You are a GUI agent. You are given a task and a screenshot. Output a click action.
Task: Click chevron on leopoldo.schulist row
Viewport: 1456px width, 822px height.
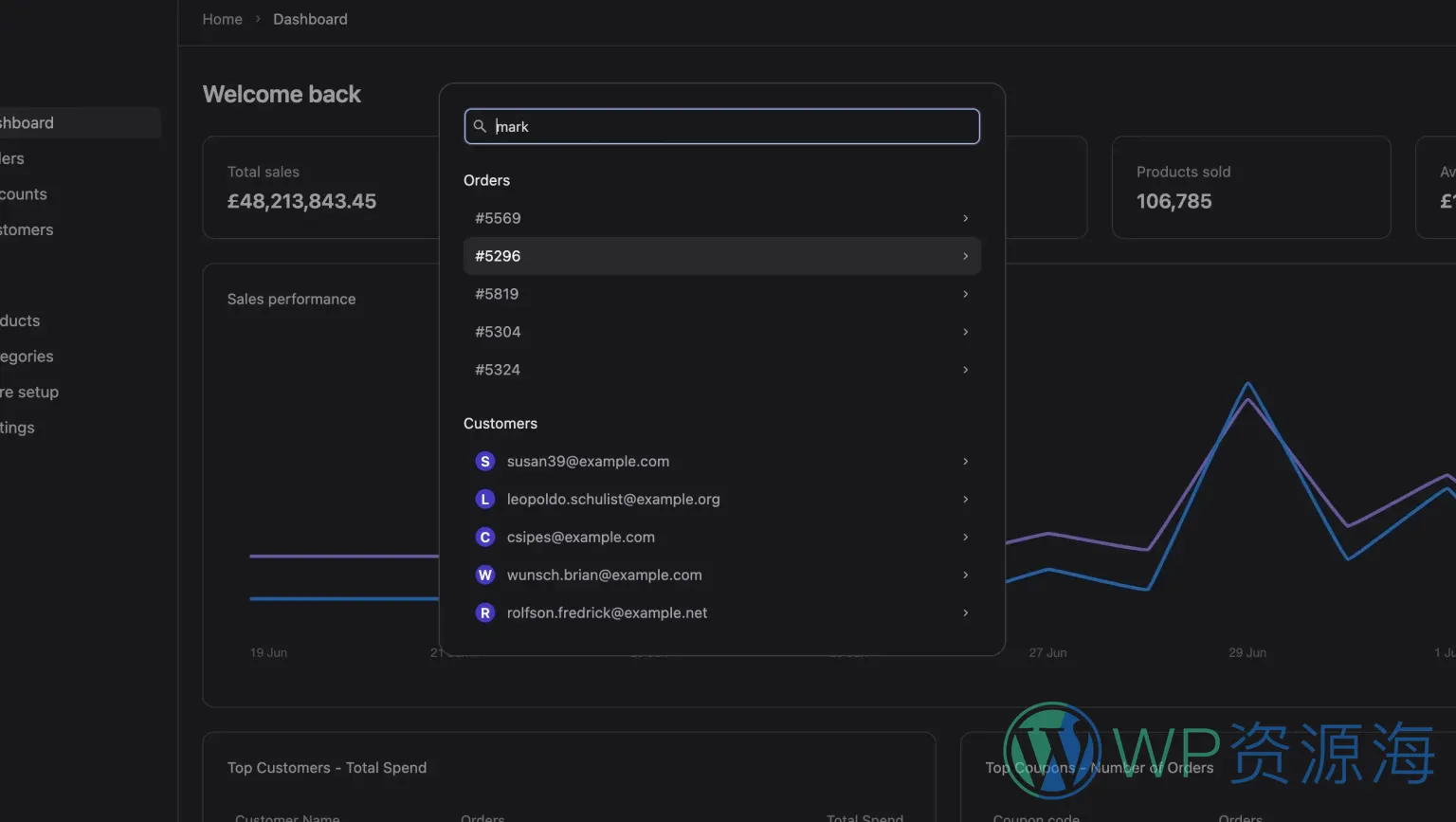965,500
